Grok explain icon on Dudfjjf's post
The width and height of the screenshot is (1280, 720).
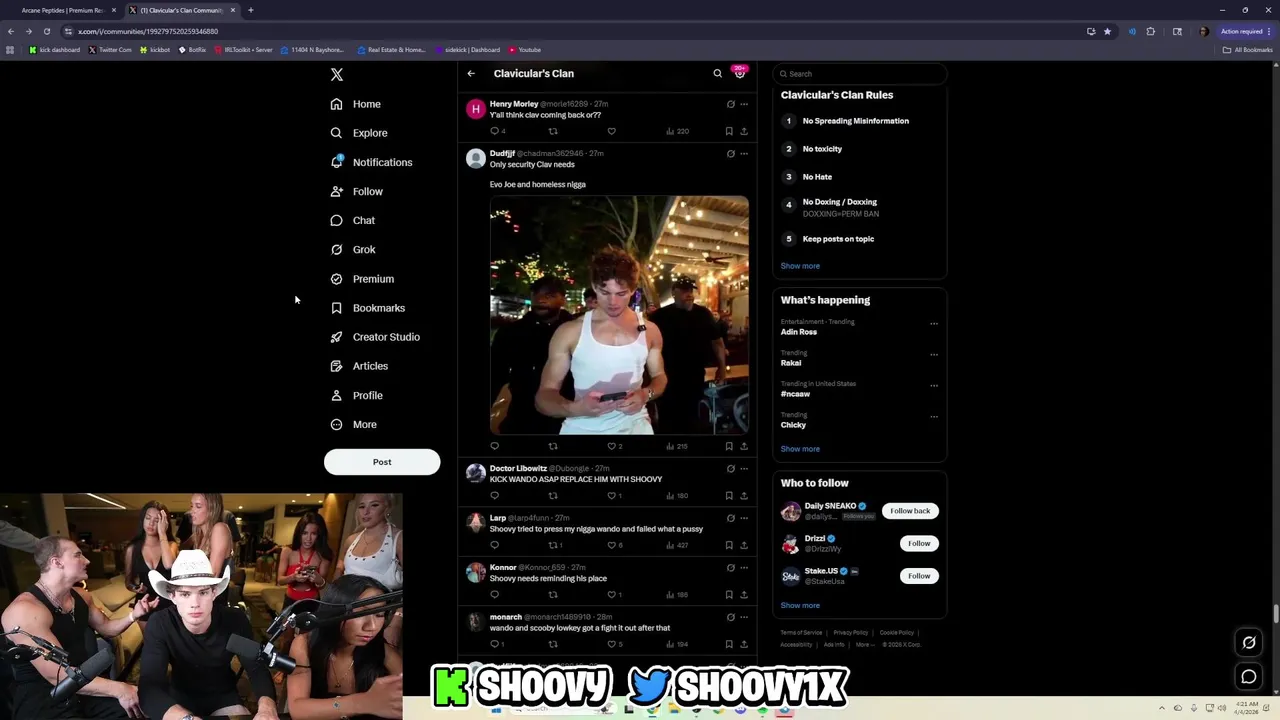pyautogui.click(x=730, y=154)
